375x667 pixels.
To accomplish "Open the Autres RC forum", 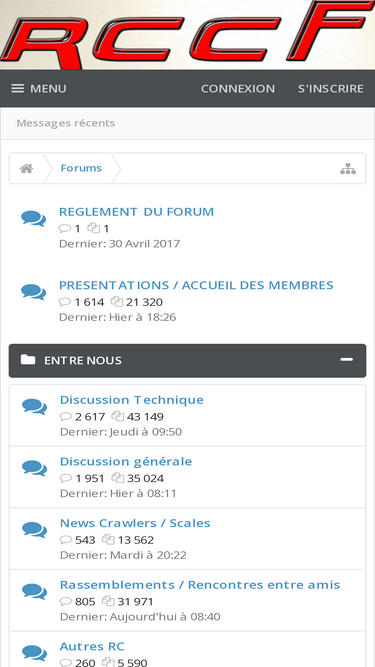I will 92,647.
